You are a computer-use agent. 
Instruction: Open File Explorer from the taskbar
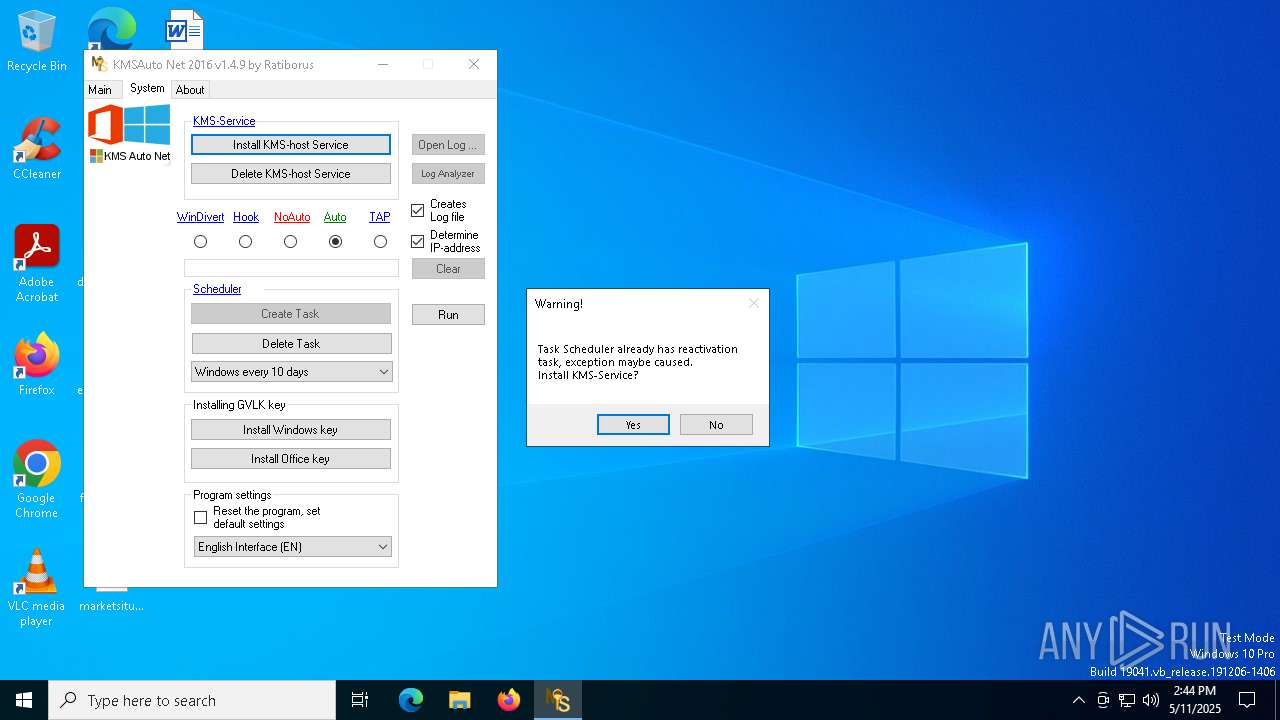point(460,700)
